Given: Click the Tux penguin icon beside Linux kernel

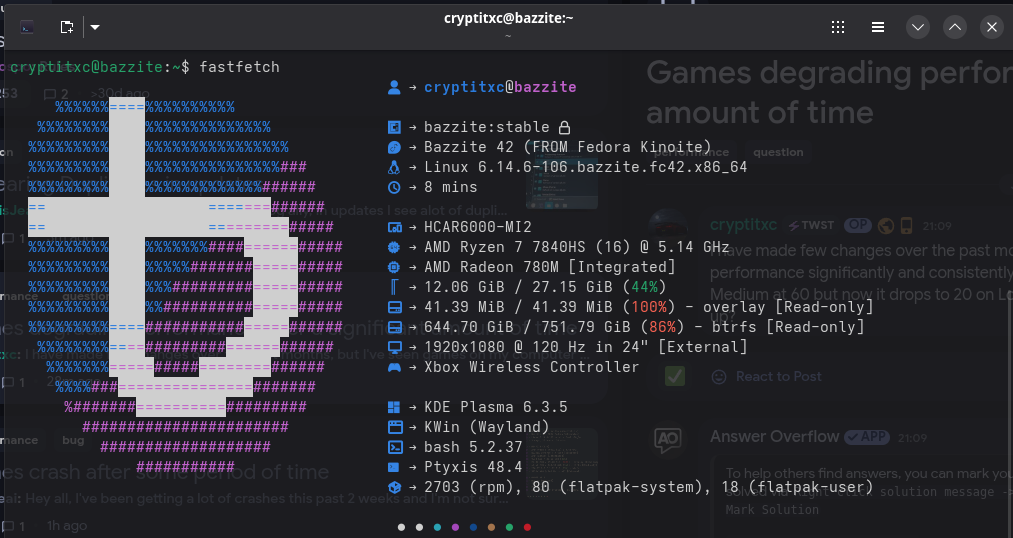Looking at the screenshot, I should point(394,167).
